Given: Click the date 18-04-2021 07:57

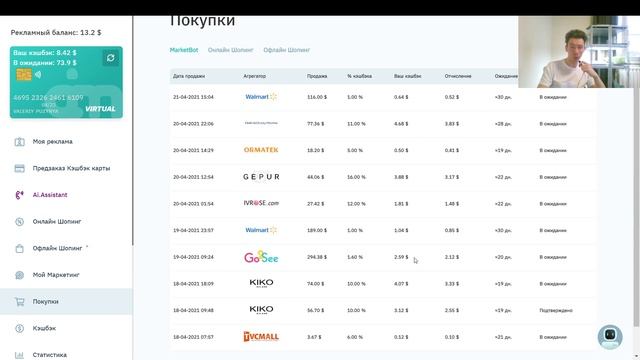Looking at the screenshot, I should (x=193, y=337).
